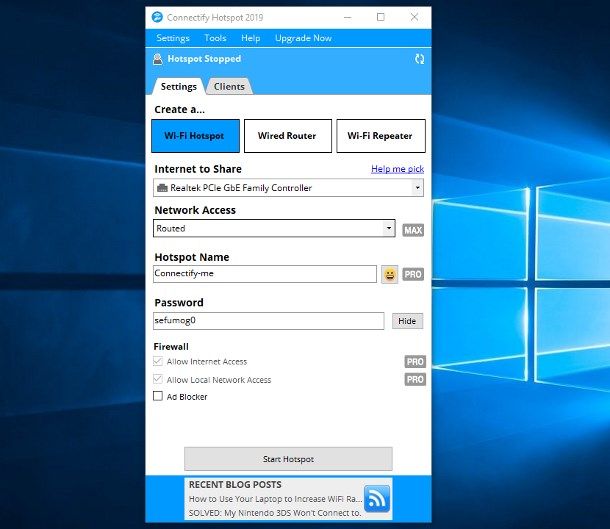This screenshot has height=529, width=610.
Task: Open the RSS feed icon
Action: point(377,499)
